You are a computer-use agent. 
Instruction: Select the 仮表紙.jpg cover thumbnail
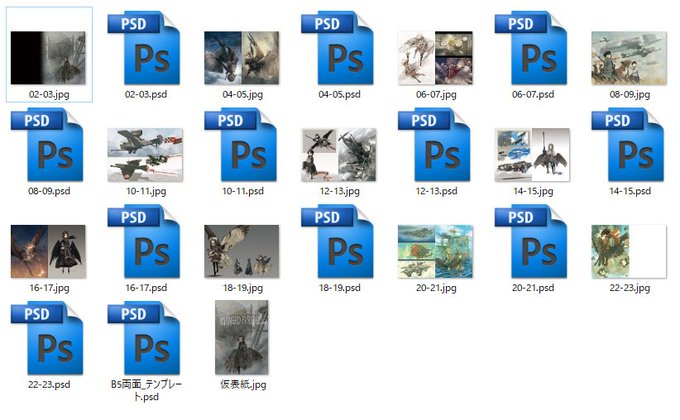point(242,337)
